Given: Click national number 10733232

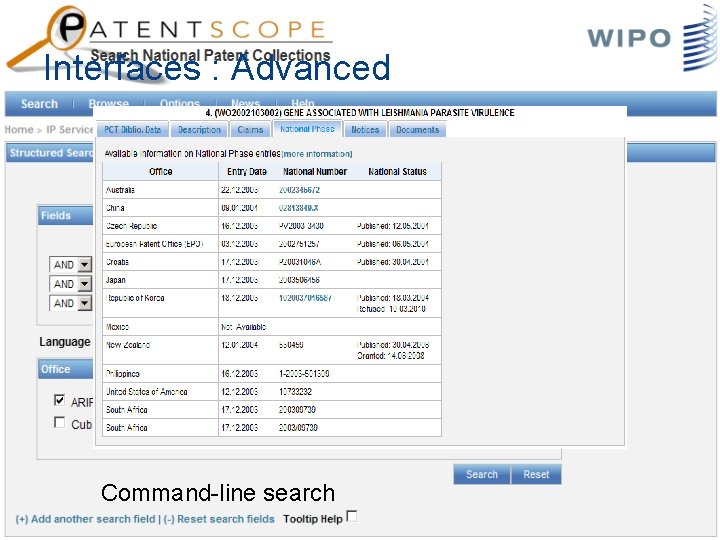Looking at the screenshot, I should [x=295, y=392].
